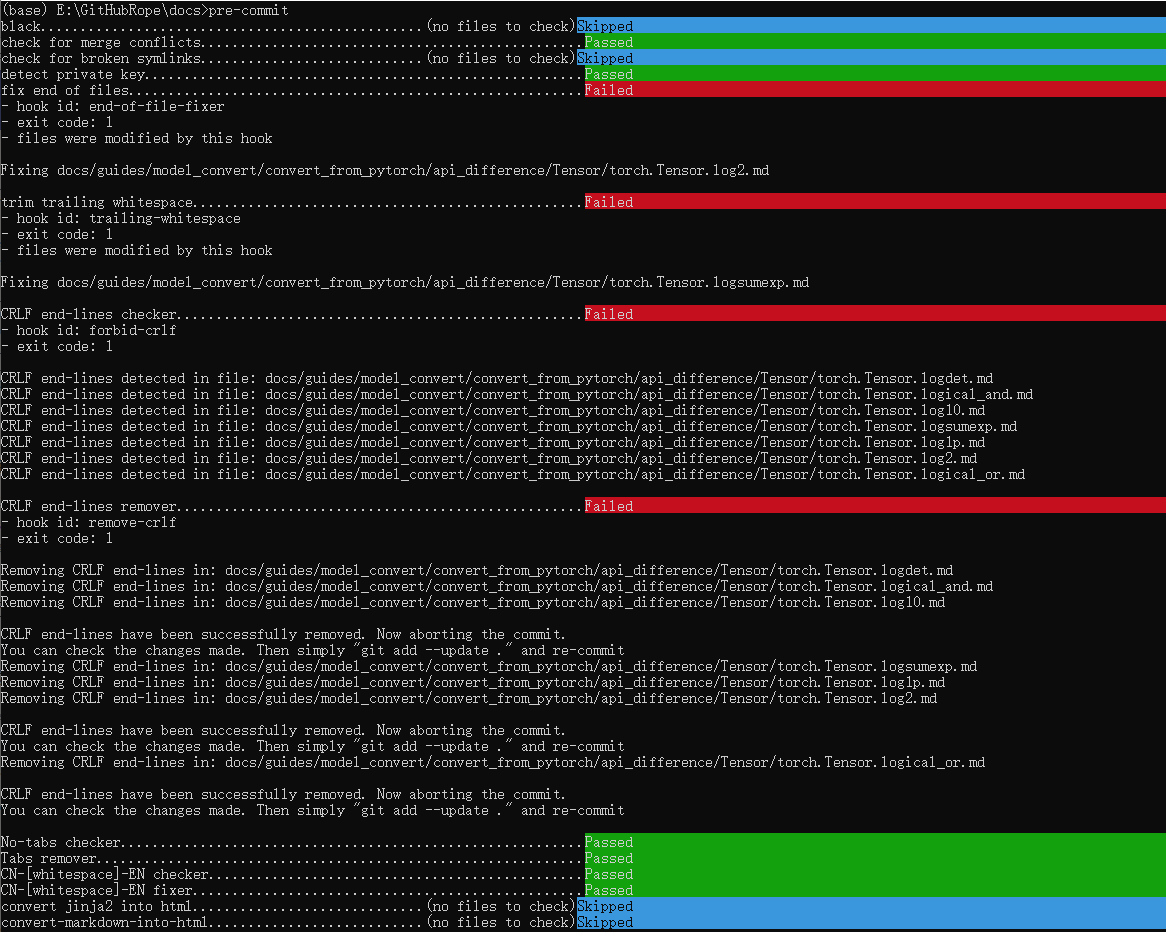Click the 'pre-commit' command prompt line
This screenshot has height=932, width=1166.
coord(145,10)
